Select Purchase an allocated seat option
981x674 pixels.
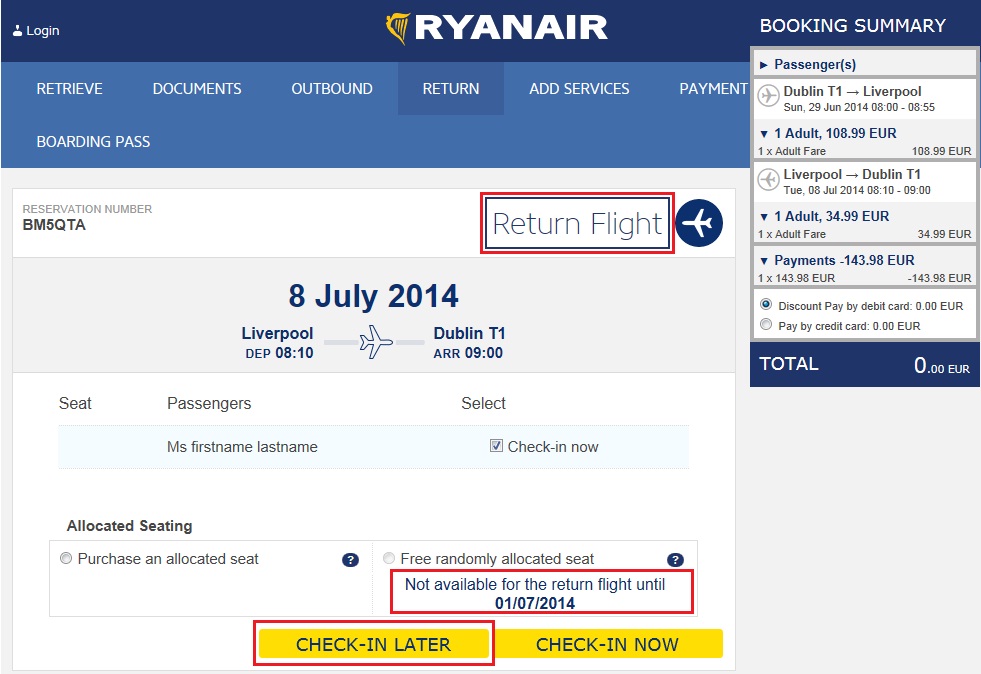[x=67, y=559]
